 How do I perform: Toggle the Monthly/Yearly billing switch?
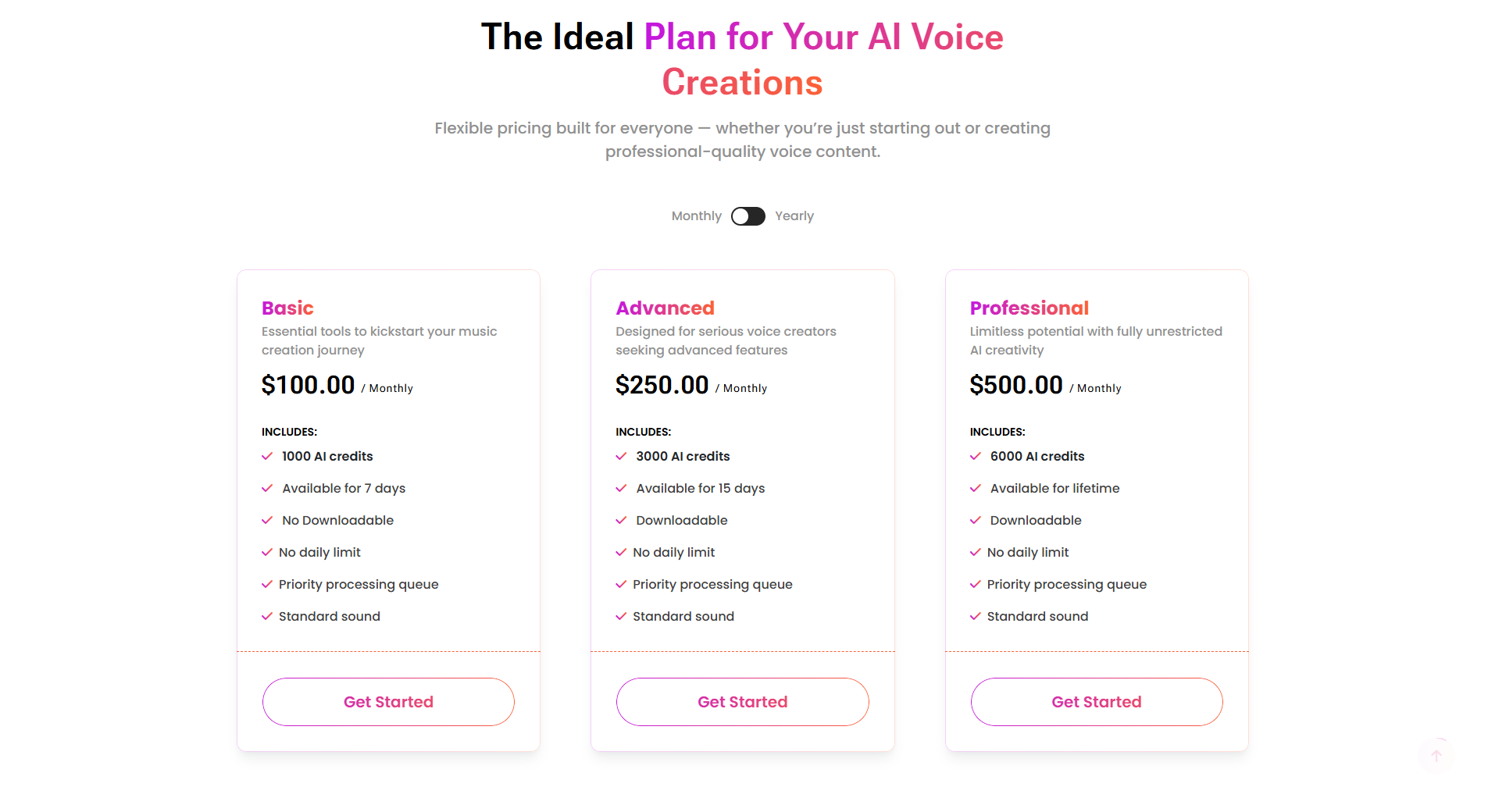point(748,216)
